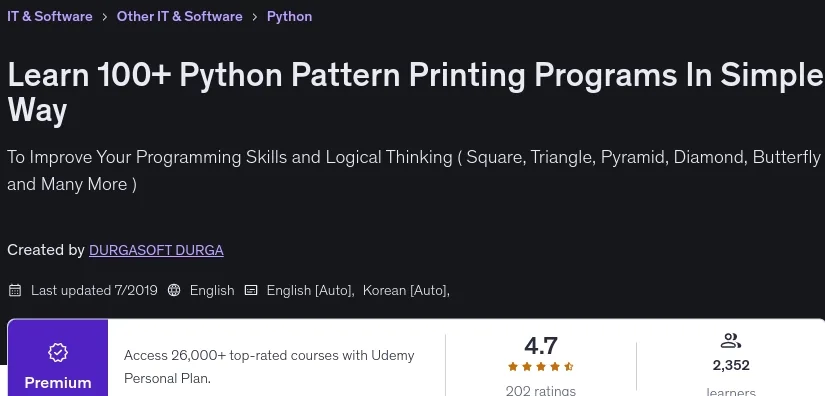
Task: Open the IT & Software breadcrumb
Action: click(x=49, y=16)
